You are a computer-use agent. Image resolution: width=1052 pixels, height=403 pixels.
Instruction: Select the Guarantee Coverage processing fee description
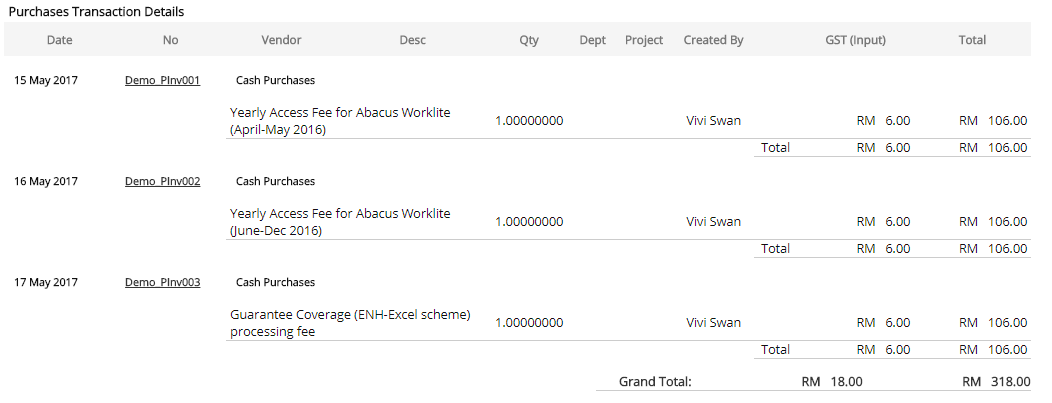(x=350, y=323)
